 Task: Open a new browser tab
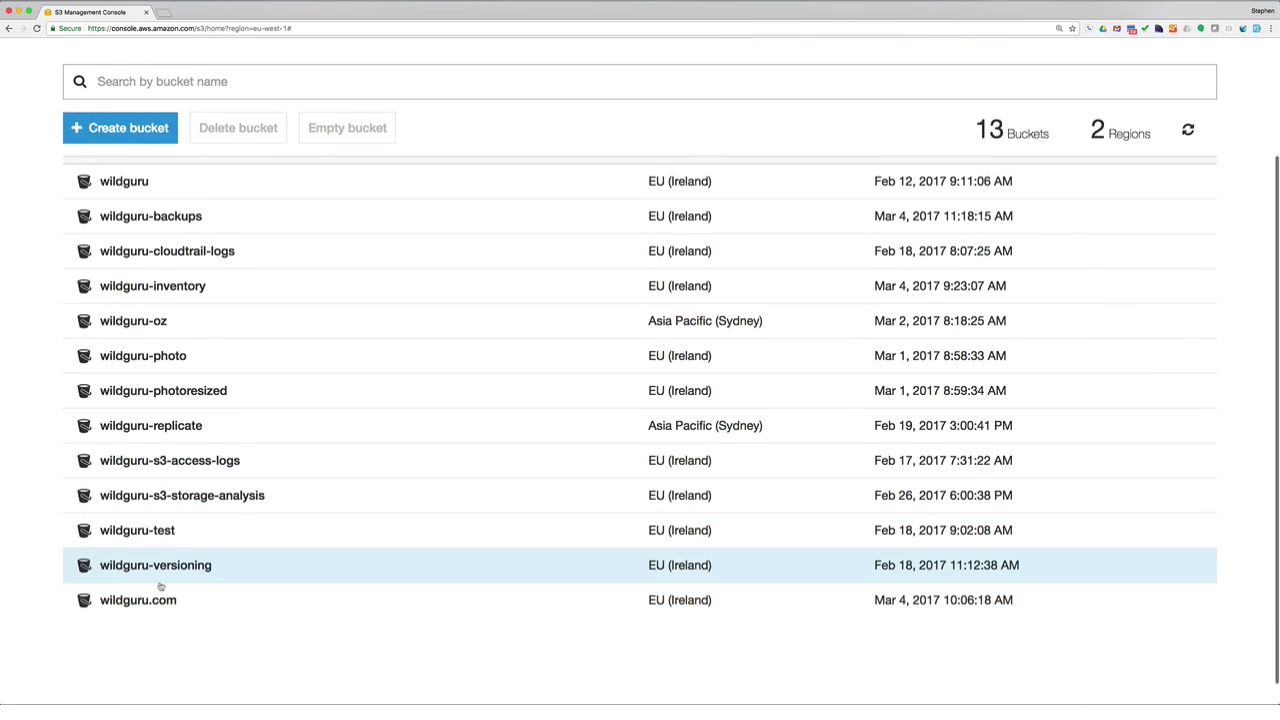[x=165, y=12]
